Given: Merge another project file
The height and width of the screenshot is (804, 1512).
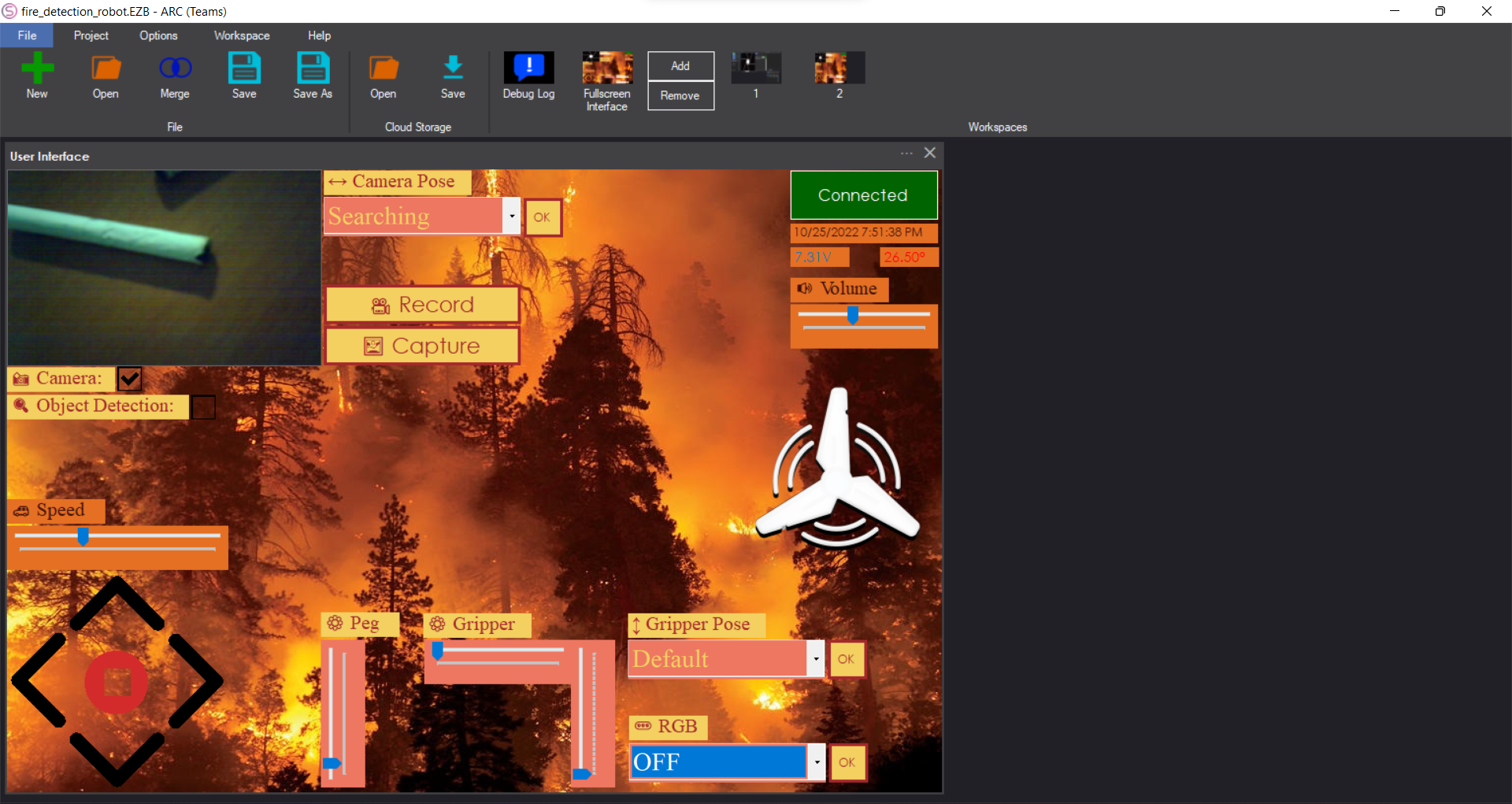Looking at the screenshot, I should [x=173, y=75].
